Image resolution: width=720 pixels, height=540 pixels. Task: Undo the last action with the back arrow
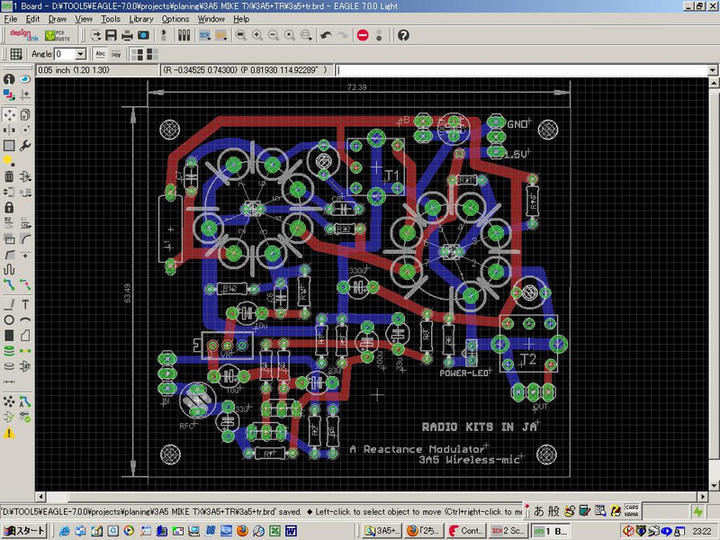[326, 35]
